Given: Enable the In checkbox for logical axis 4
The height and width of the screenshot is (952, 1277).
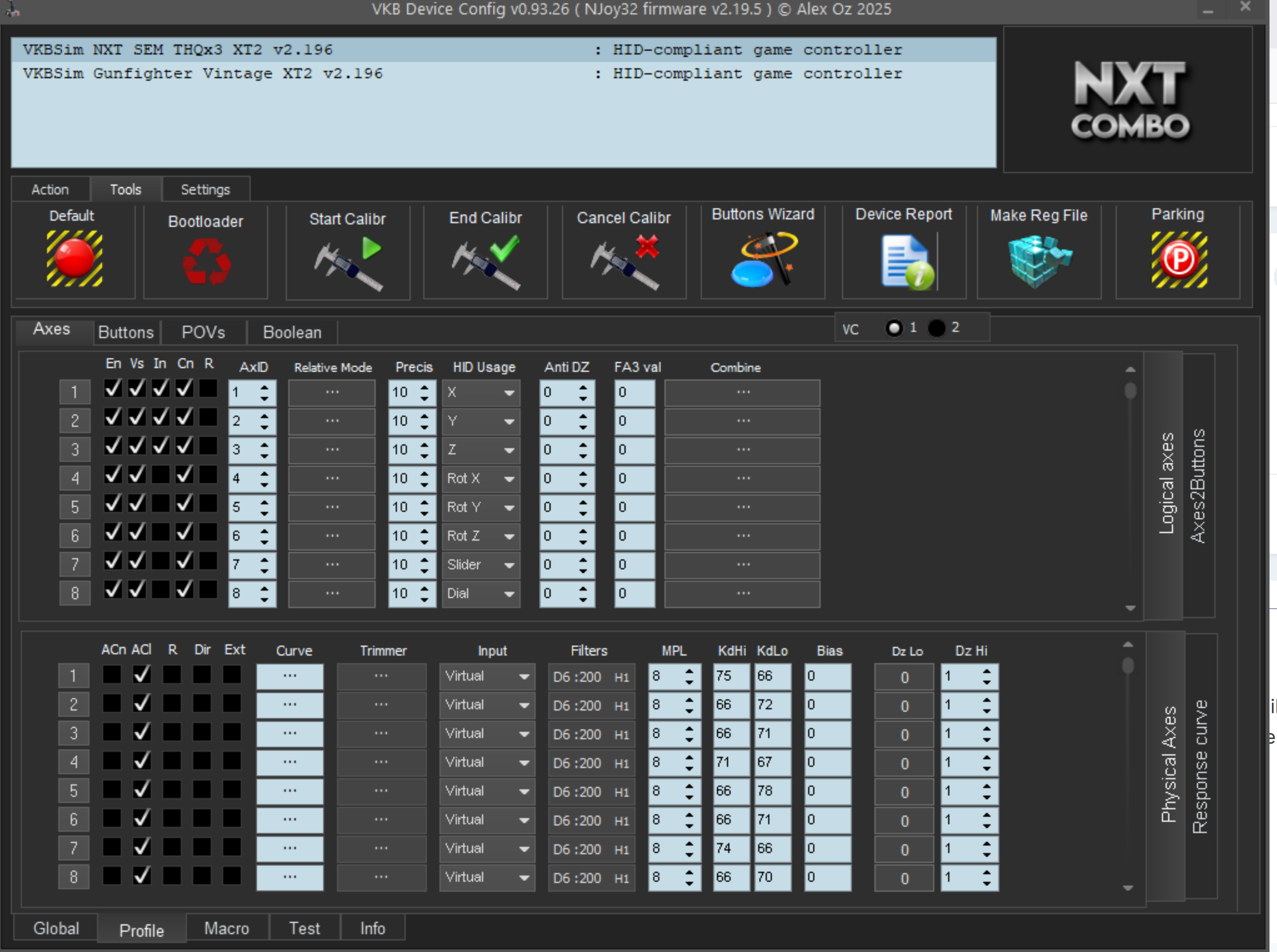Looking at the screenshot, I should [161, 475].
